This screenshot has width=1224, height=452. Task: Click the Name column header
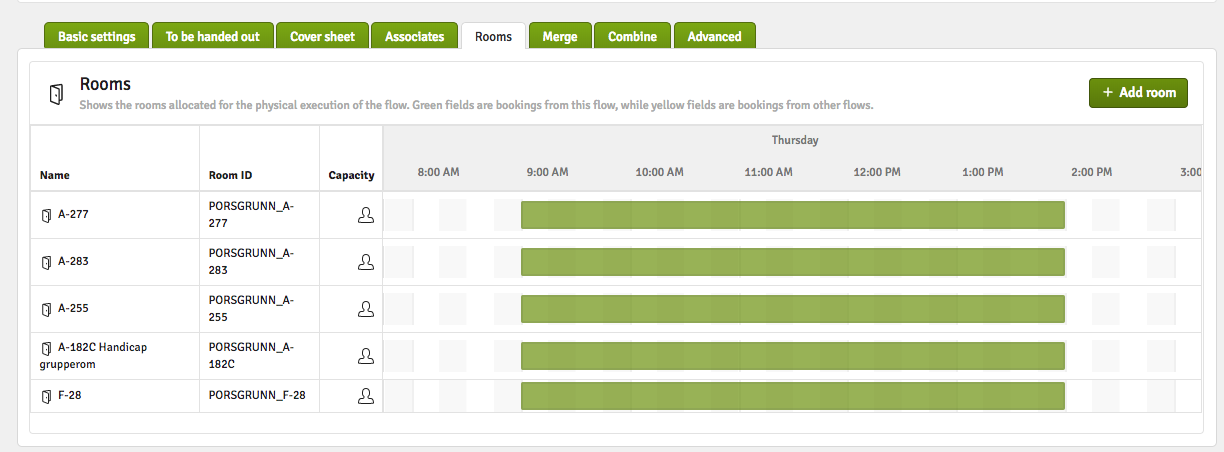(x=55, y=175)
